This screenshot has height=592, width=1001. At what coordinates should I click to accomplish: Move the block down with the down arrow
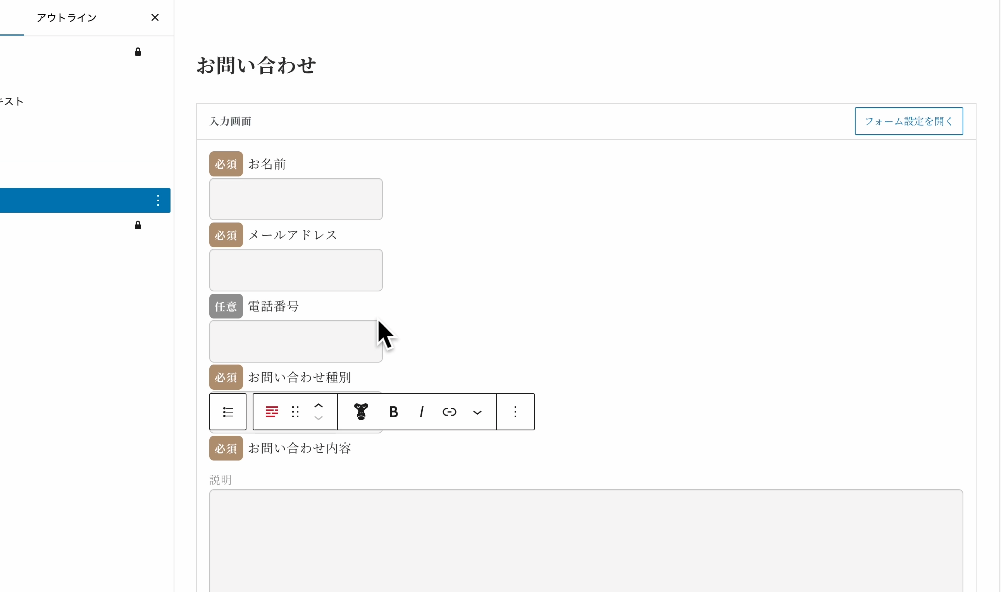pyautogui.click(x=318, y=419)
